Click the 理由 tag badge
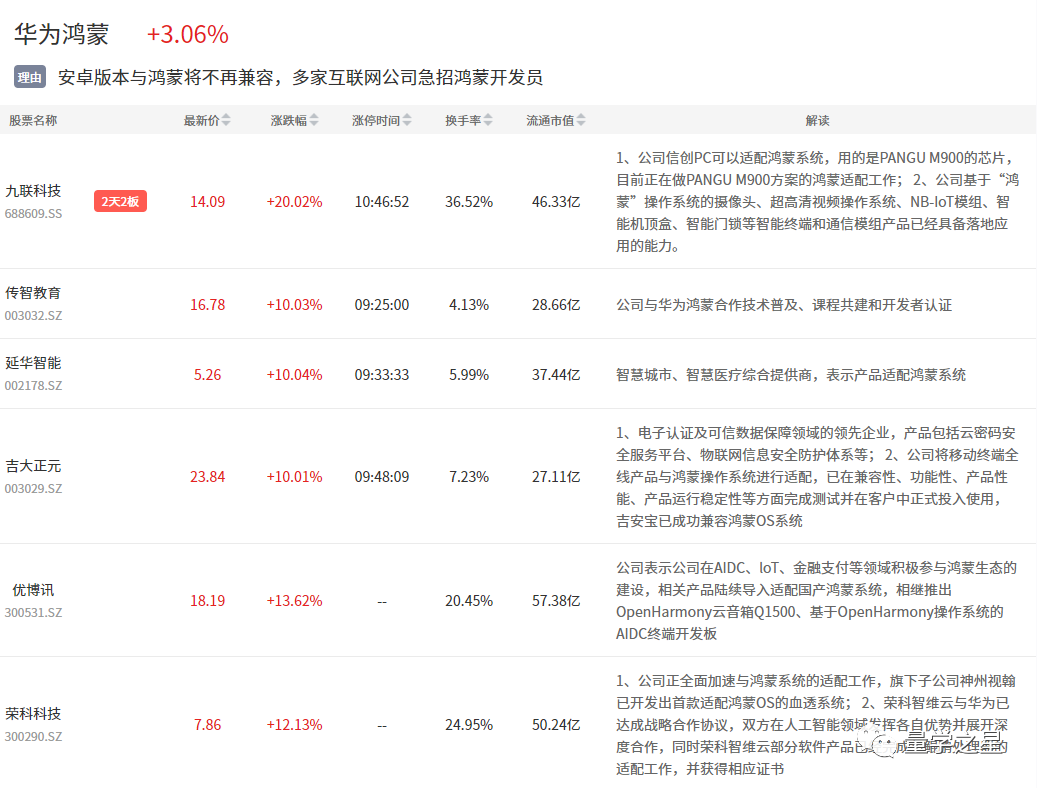The height and width of the screenshot is (788, 1037). pyautogui.click(x=30, y=77)
